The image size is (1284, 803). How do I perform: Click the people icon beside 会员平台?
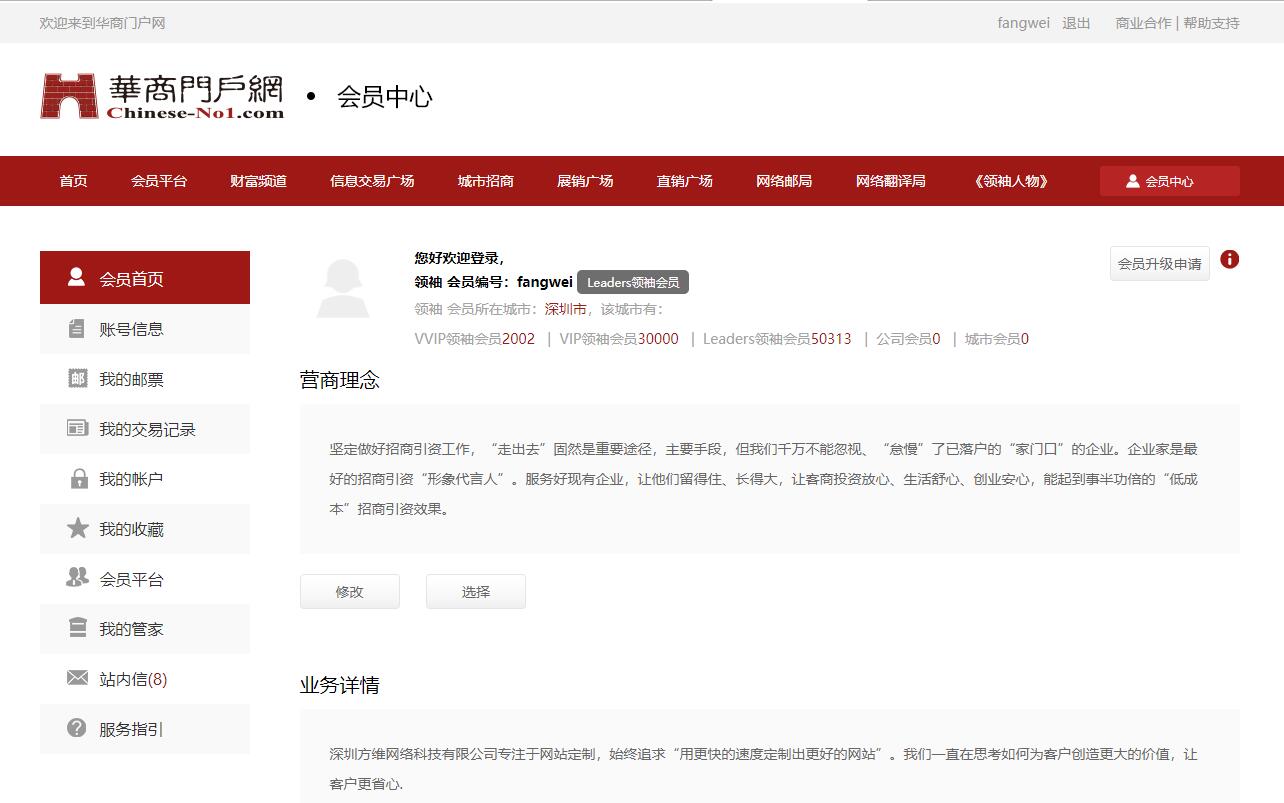click(77, 578)
